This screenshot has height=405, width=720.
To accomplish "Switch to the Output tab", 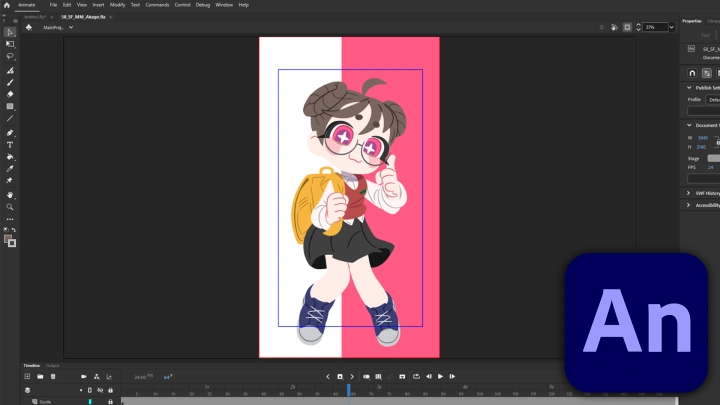I will click(52, 366).
